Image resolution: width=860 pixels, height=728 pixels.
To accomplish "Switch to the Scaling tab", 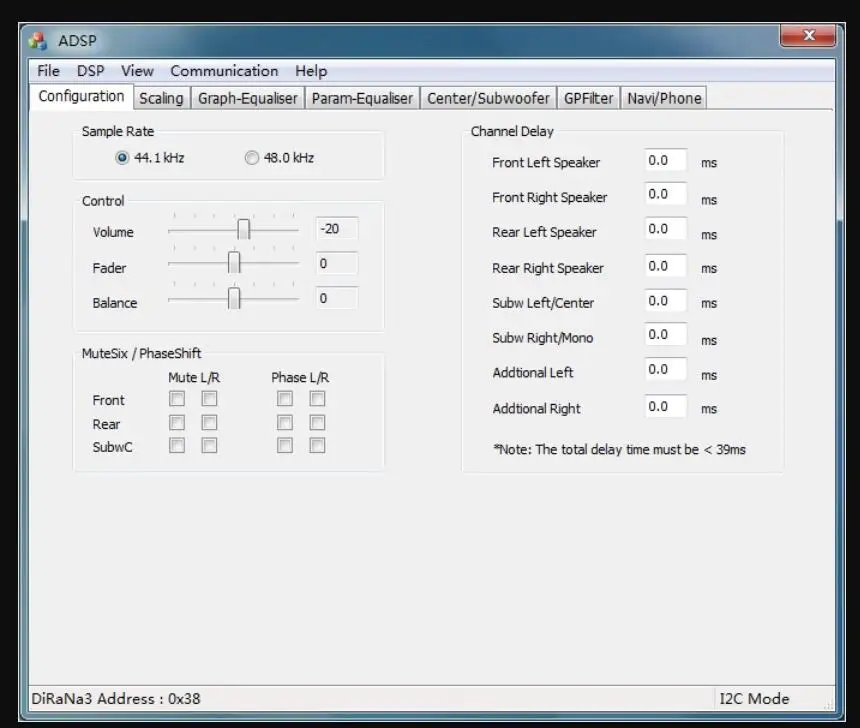I will click(x=161, y=98).
